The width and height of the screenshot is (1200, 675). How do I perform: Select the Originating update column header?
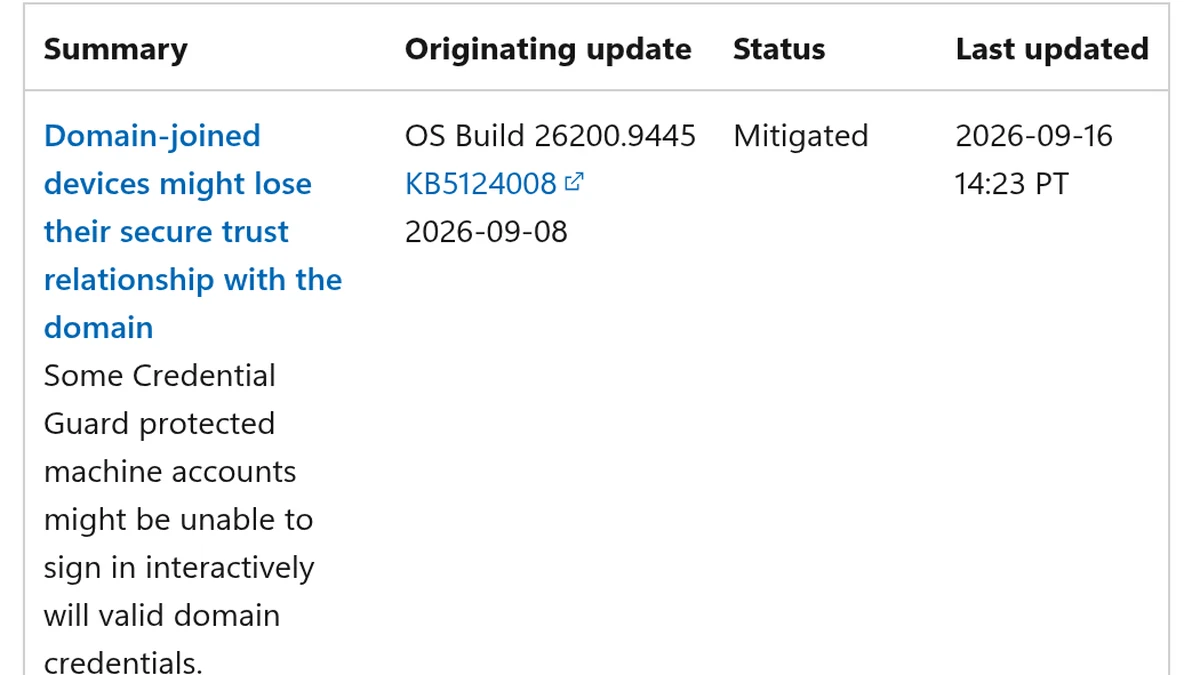tap(548, 49)
